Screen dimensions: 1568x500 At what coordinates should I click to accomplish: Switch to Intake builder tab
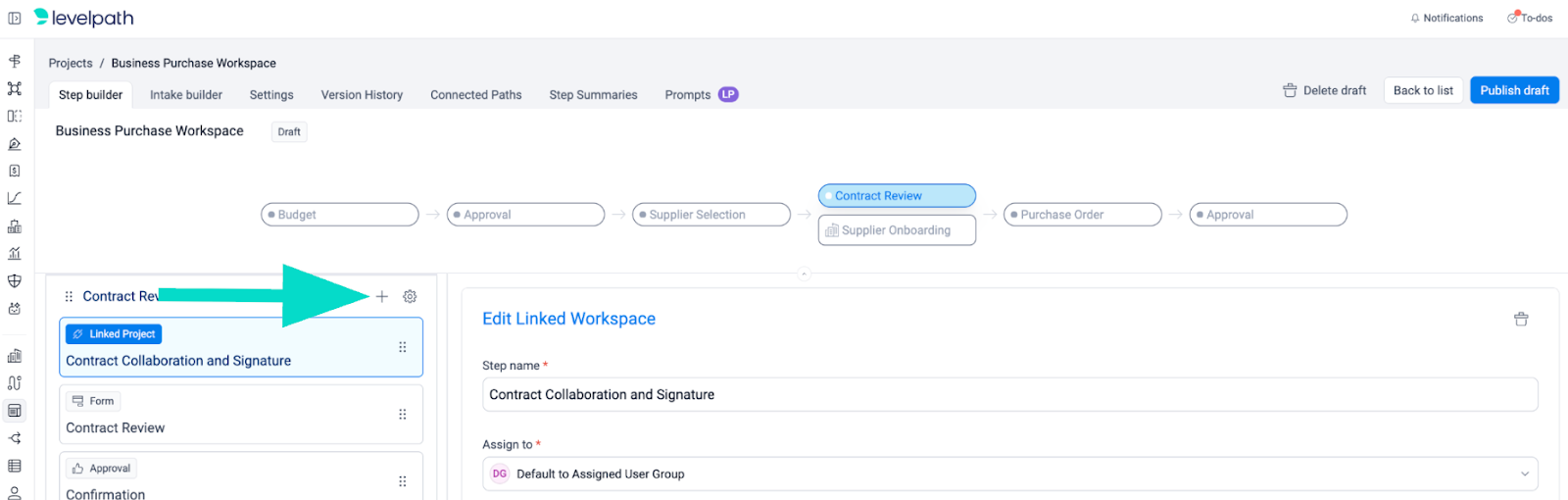pyautogui.click(x=186, y=95)
